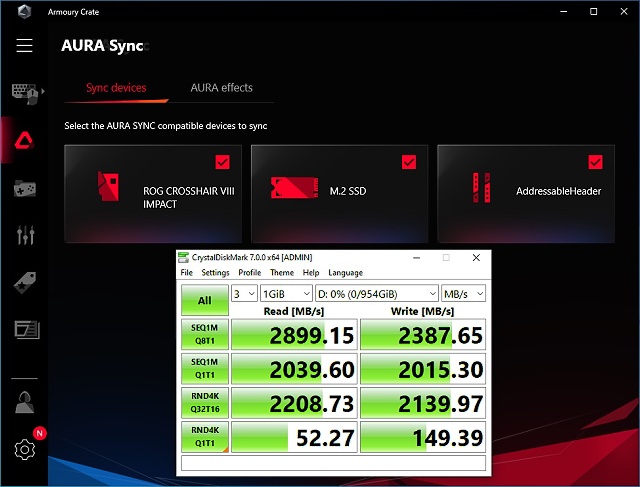Open the Armoury Crate hamburger menu
The image size is (640, 487).
click(24, 45)
